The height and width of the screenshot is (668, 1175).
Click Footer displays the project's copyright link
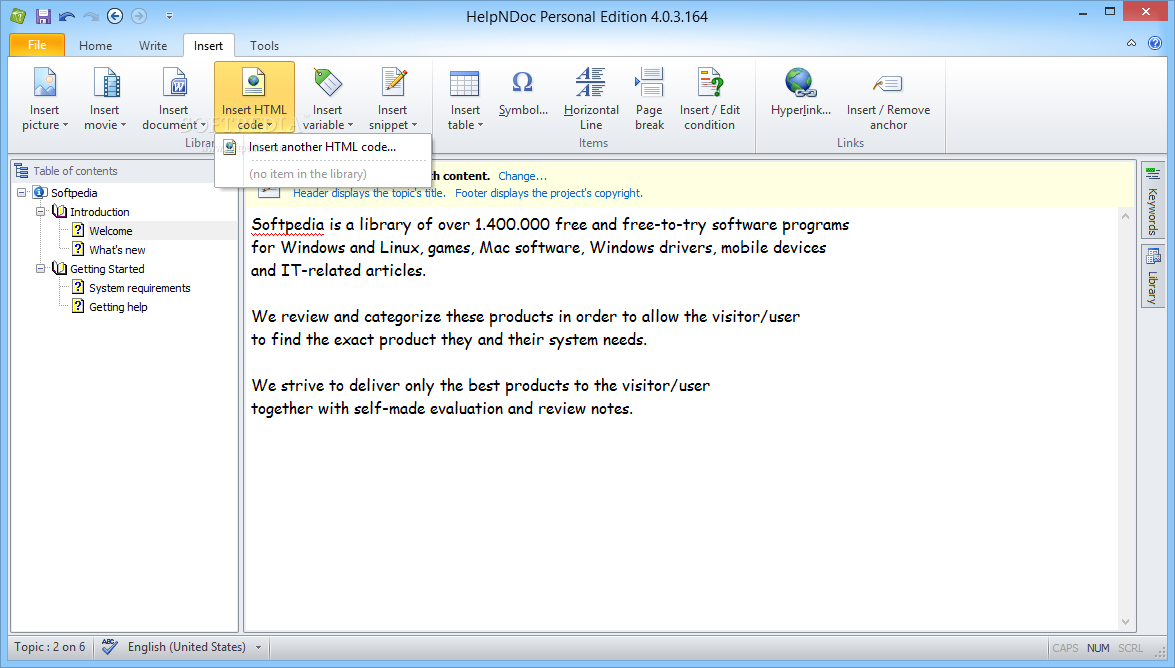(549, 193)
